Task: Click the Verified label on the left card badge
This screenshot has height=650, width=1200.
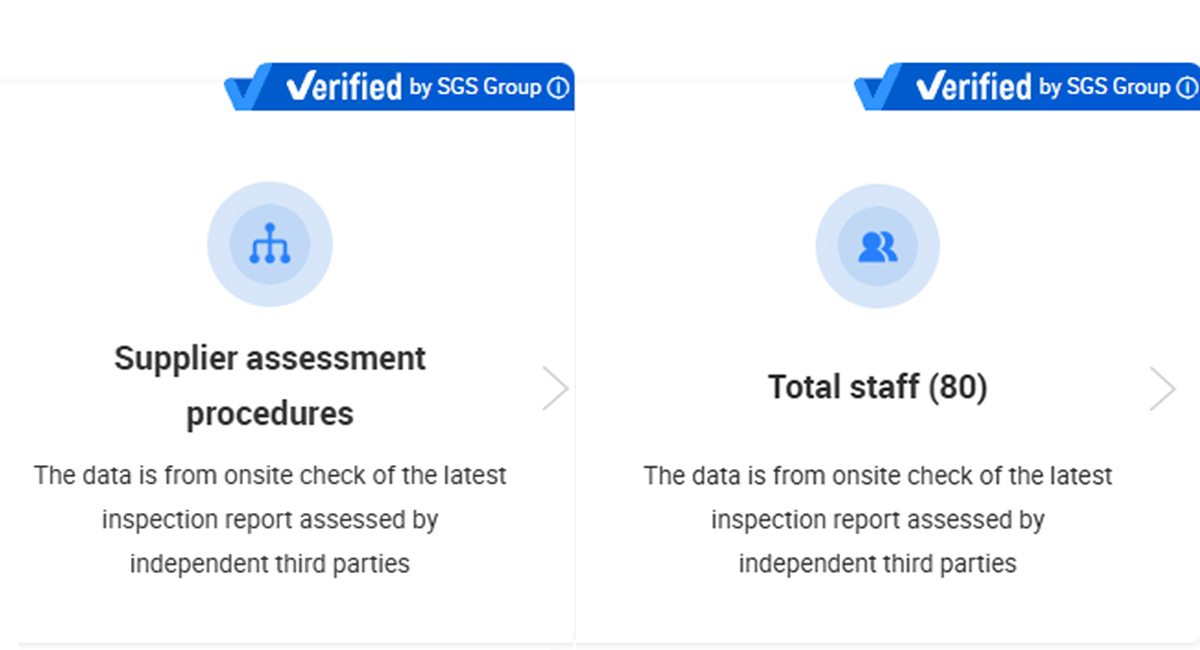Action: (344, 87)
